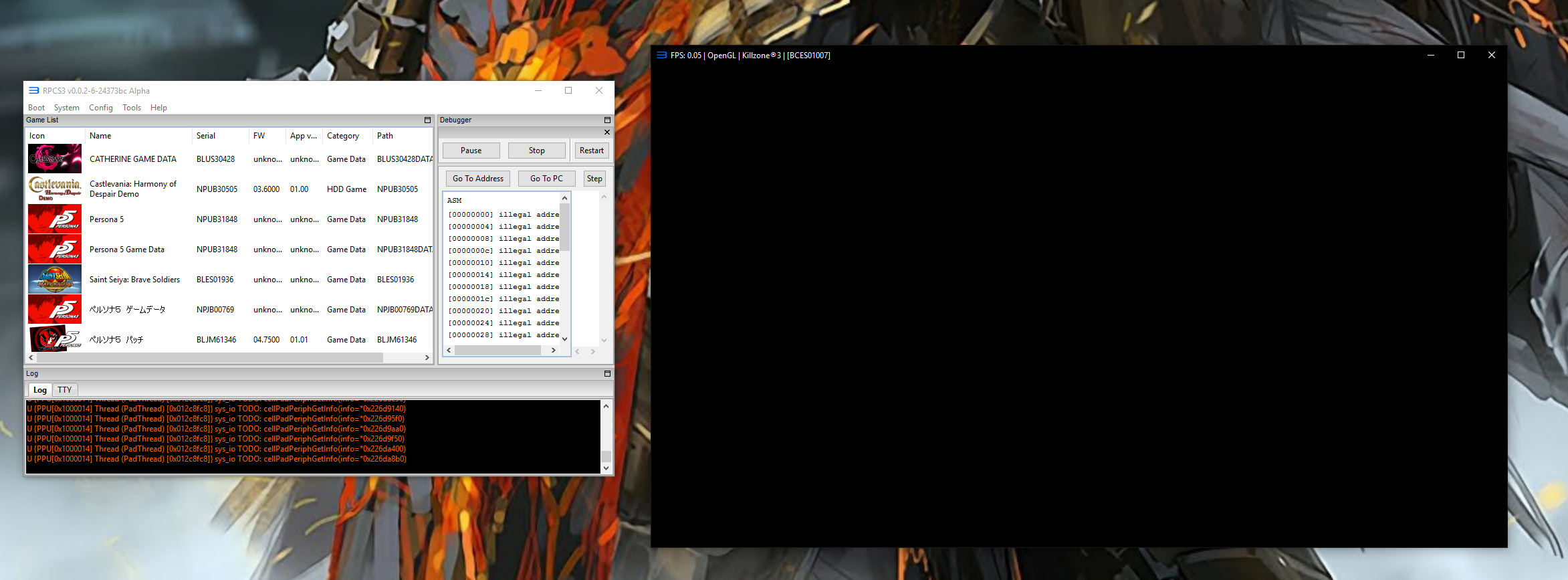Select the CATHERINE GAME DATA cover icon
This screenshot has width=1568, height=580.
click(x=55, y=159)
